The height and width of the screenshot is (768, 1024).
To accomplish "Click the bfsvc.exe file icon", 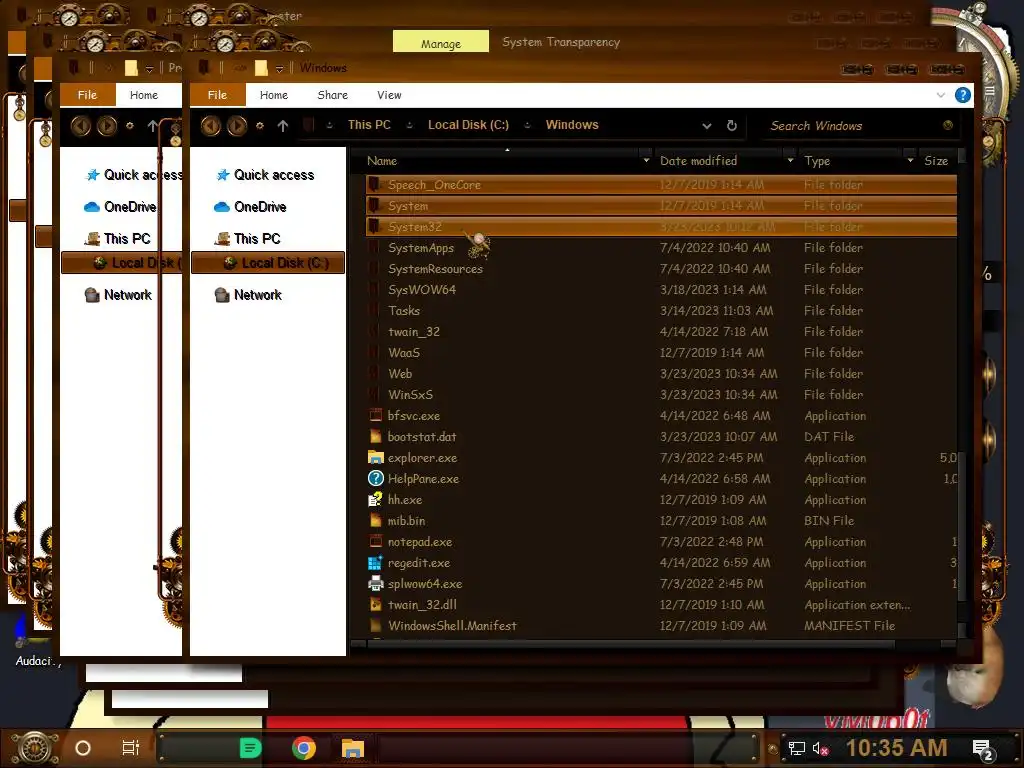I will point(376,415).
